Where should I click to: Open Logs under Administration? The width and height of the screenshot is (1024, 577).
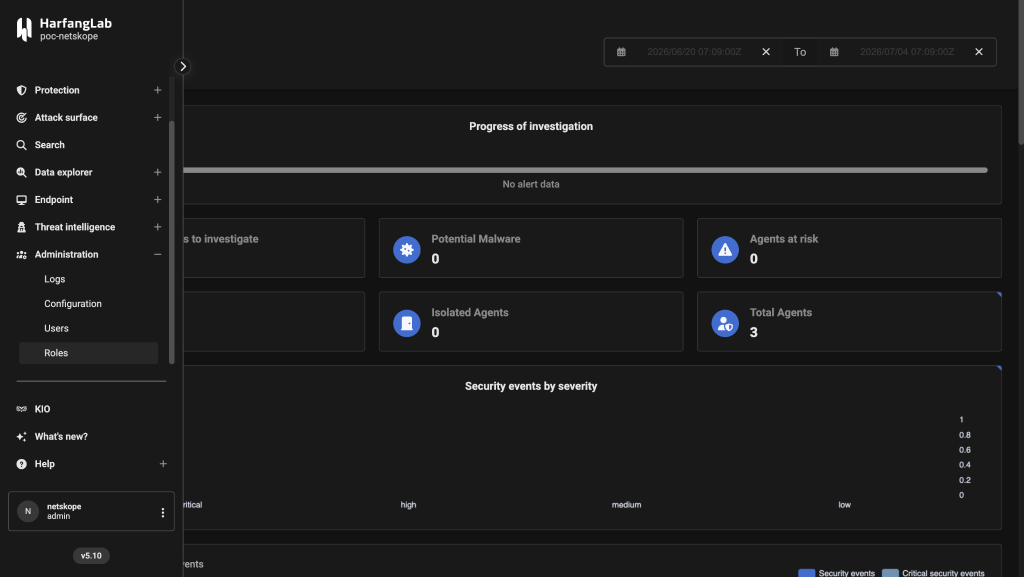[89, 279]
